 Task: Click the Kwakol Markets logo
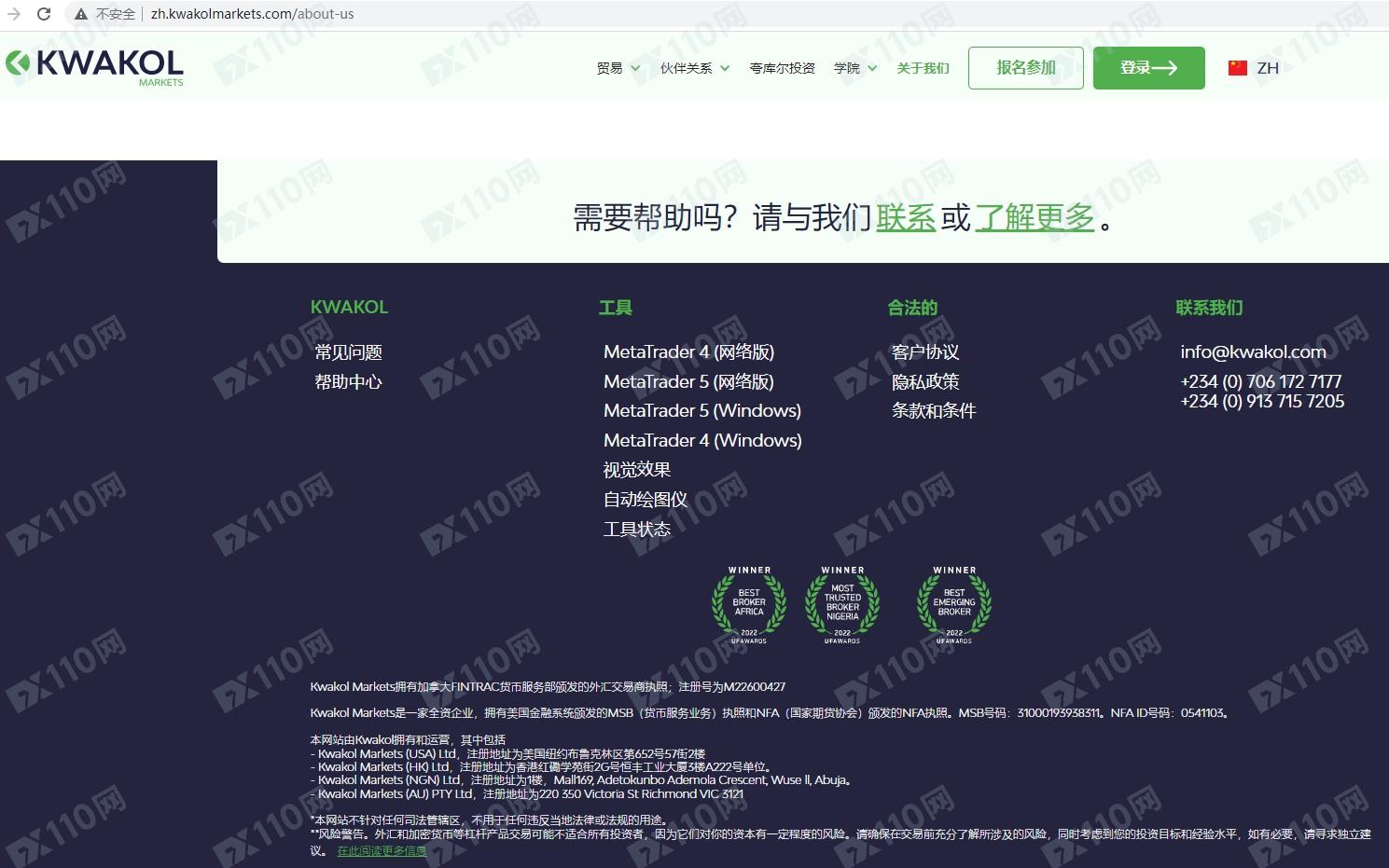coord(95,66)
